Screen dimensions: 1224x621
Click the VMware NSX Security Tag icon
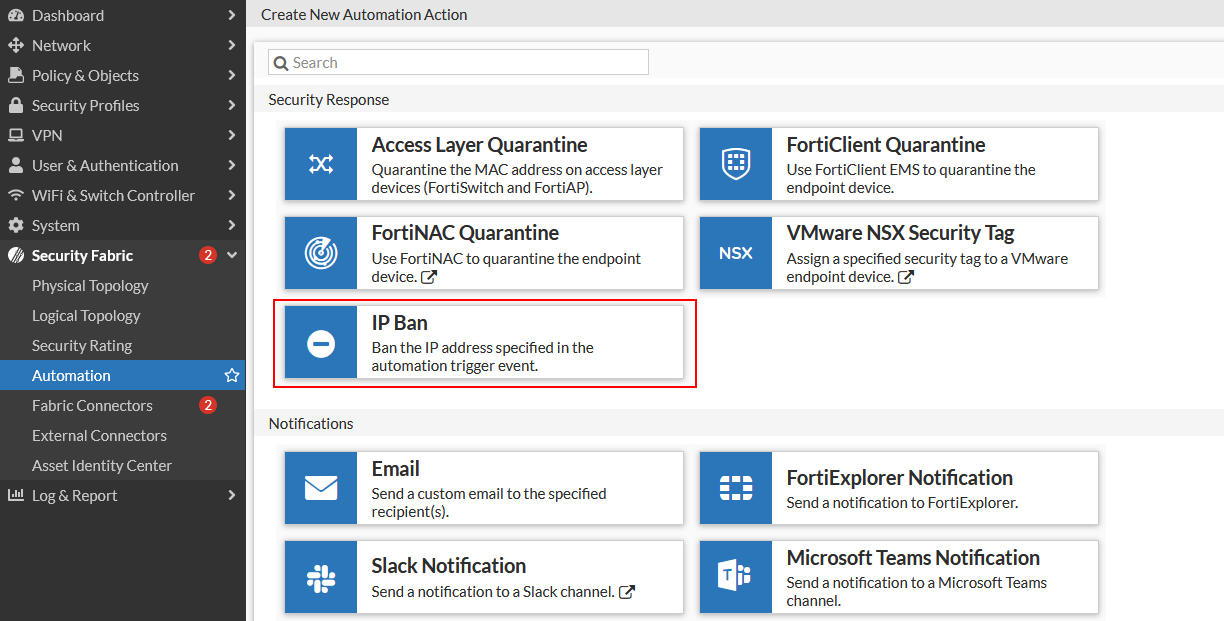[x=735, y=253]
